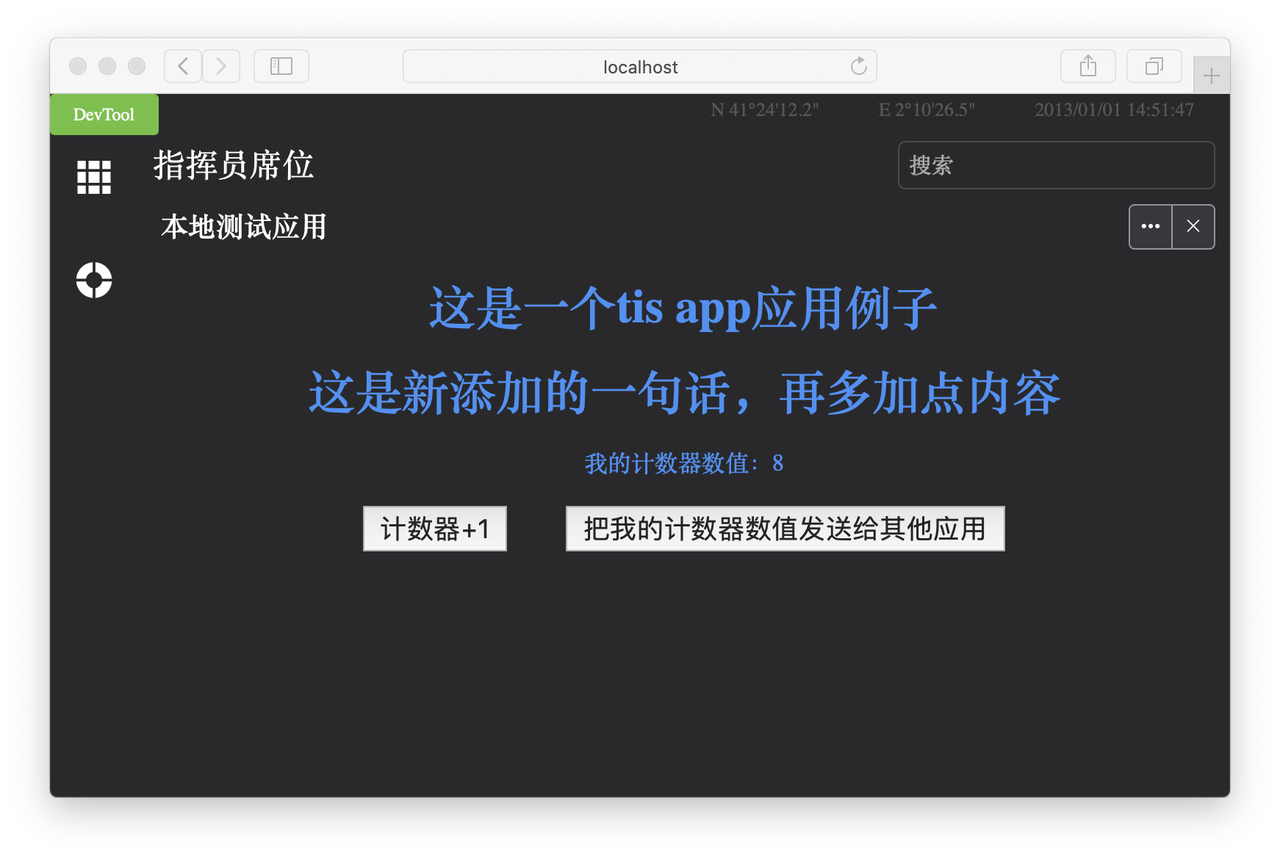This screenshot has height=859, width=1280.
Task: Go forward with browser forward arrow
Action: coord(221,66)
